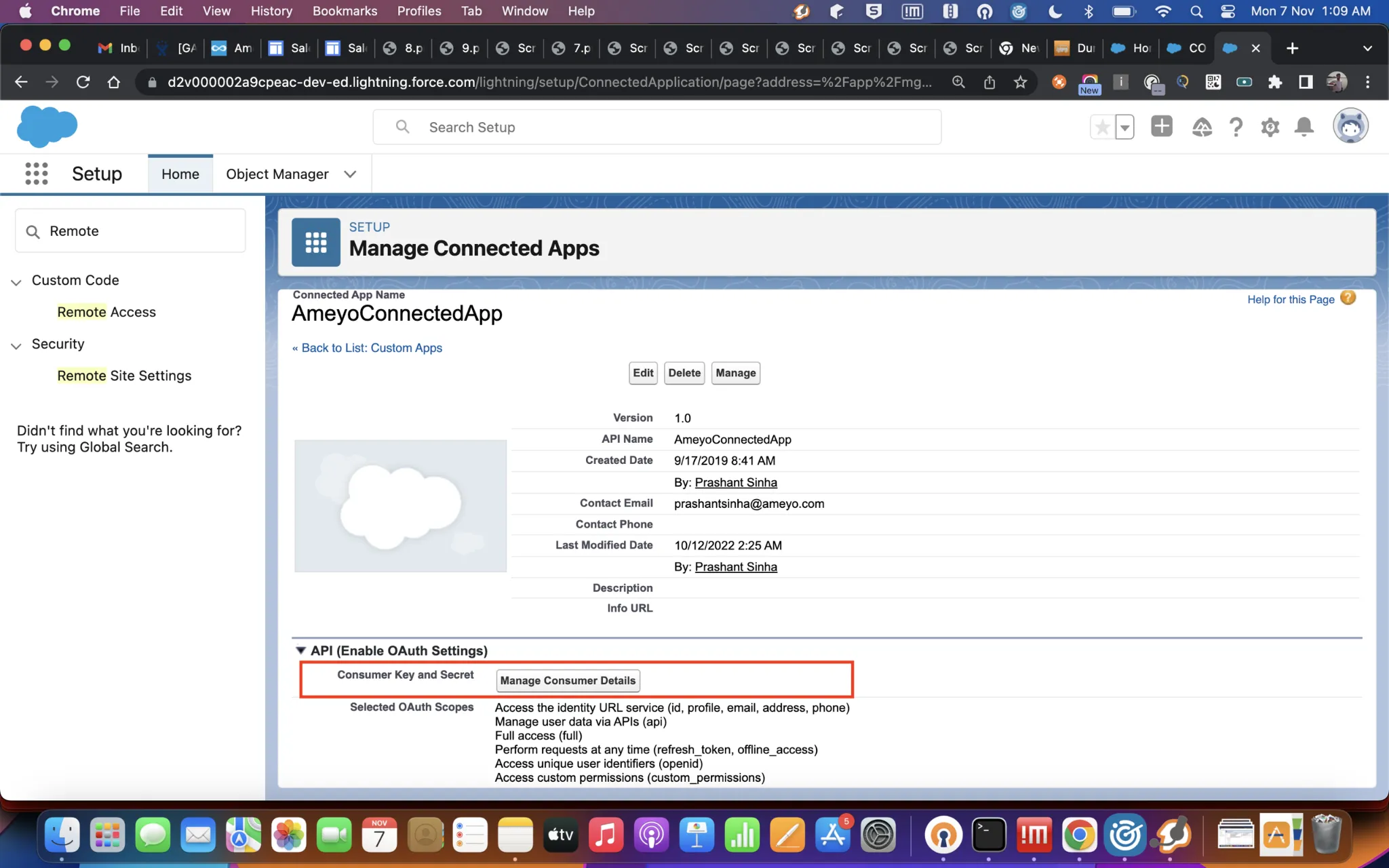This screenshot has width=1389, height=868.
Task: Open Chrome Bookmarks menu
Action: [345, 11]
